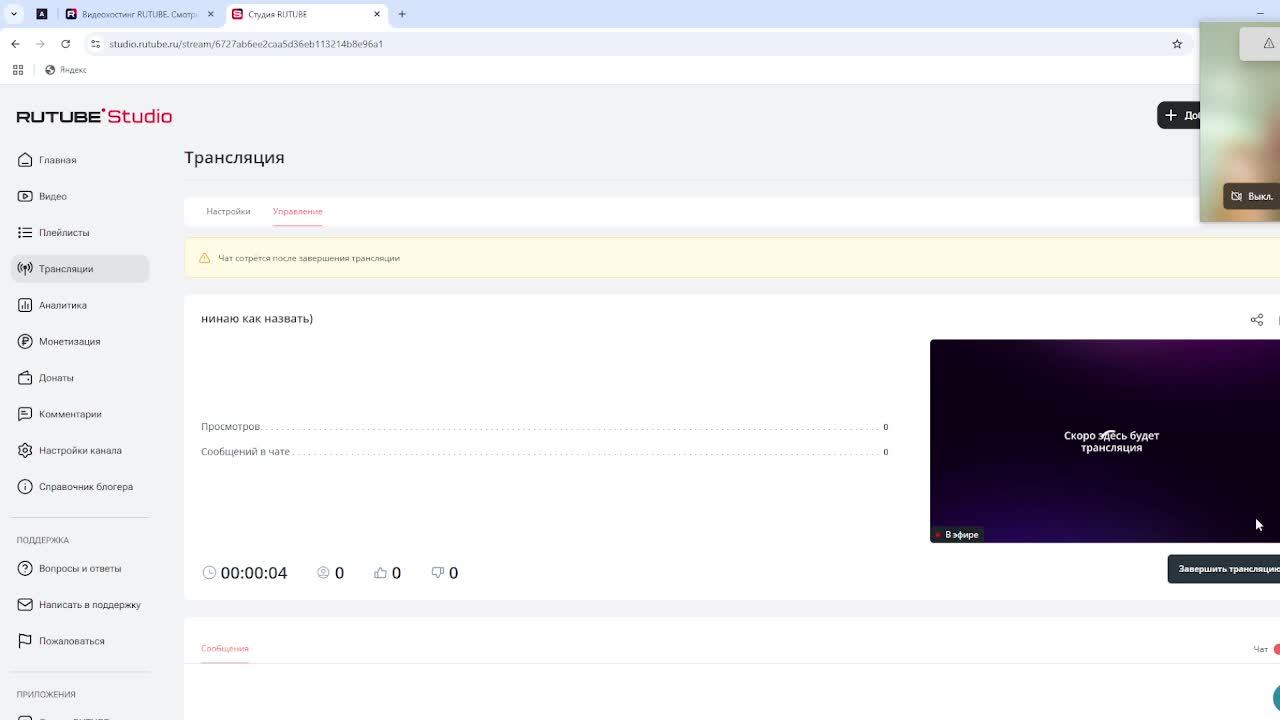Open the Сообщения tab
The image size is (1280, 720).
click(225, 648)
